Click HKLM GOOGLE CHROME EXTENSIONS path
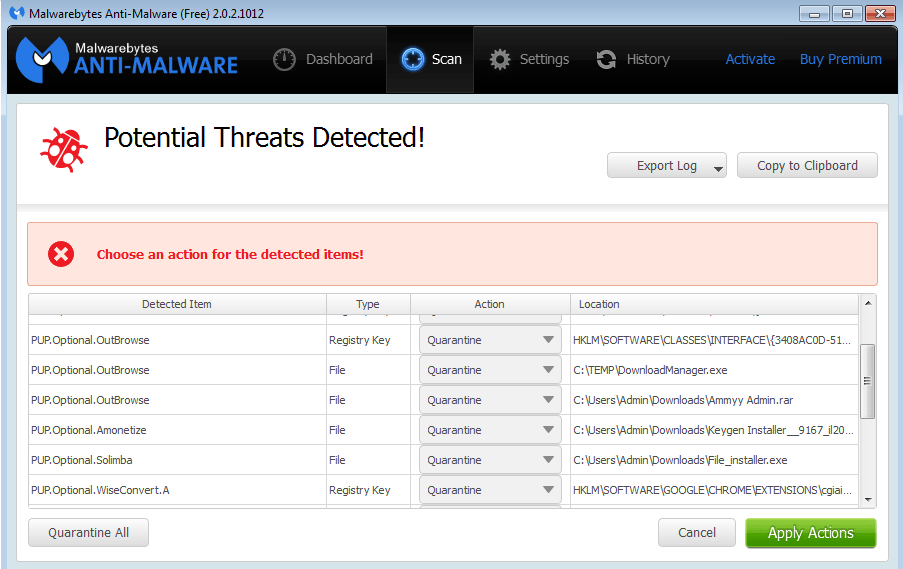This screenshot has width=903, height=569. 712,490
